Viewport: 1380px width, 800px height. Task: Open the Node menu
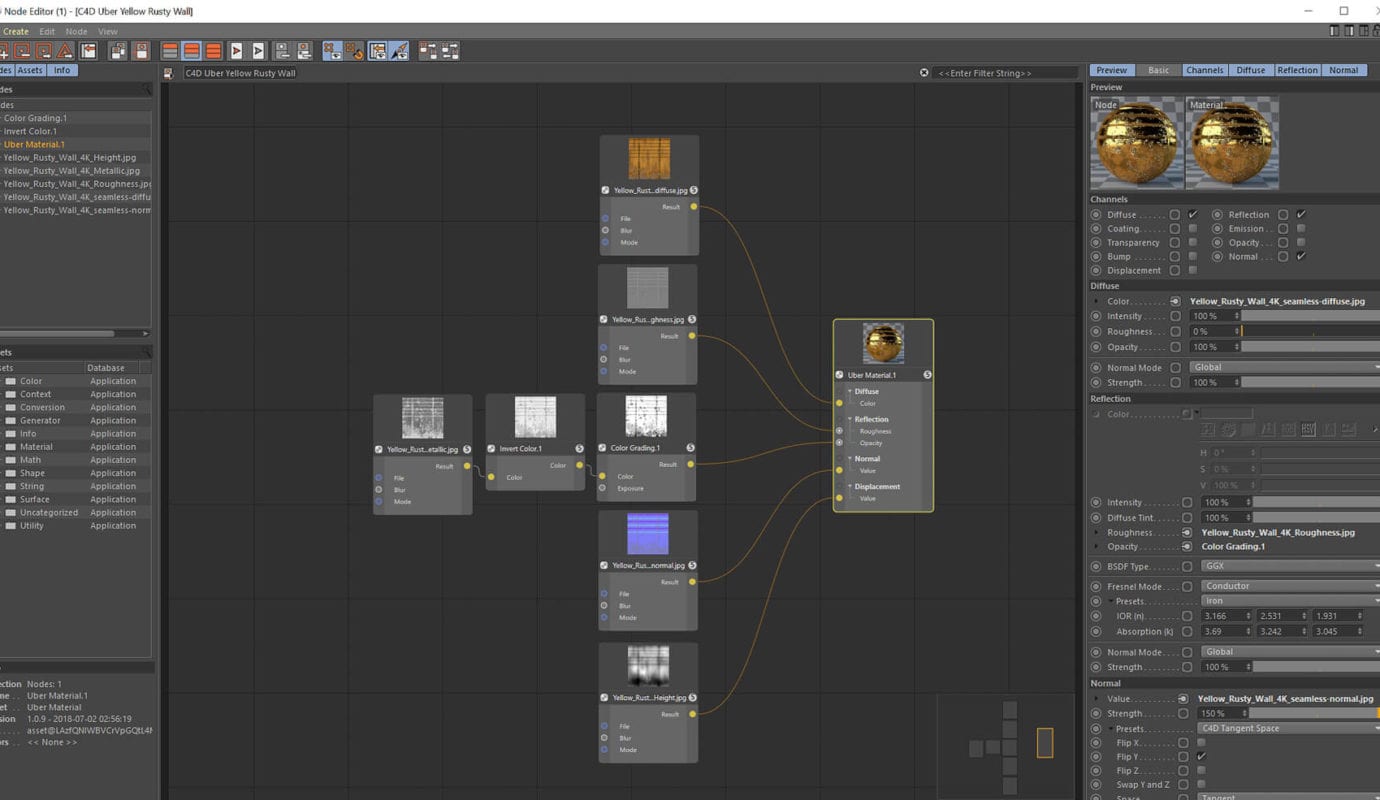[x=76, y=31]
